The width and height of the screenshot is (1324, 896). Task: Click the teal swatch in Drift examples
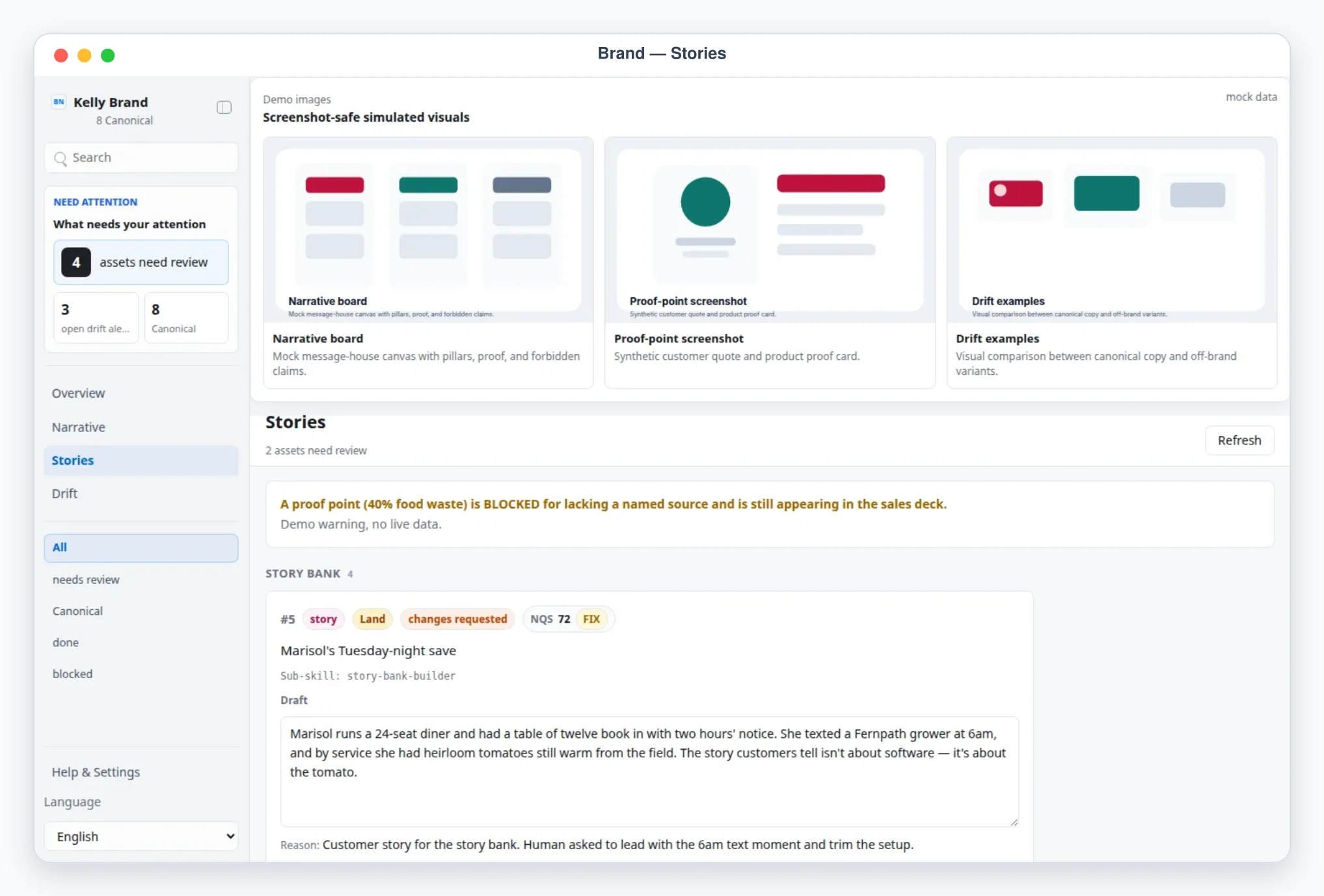click(1106, 193)
